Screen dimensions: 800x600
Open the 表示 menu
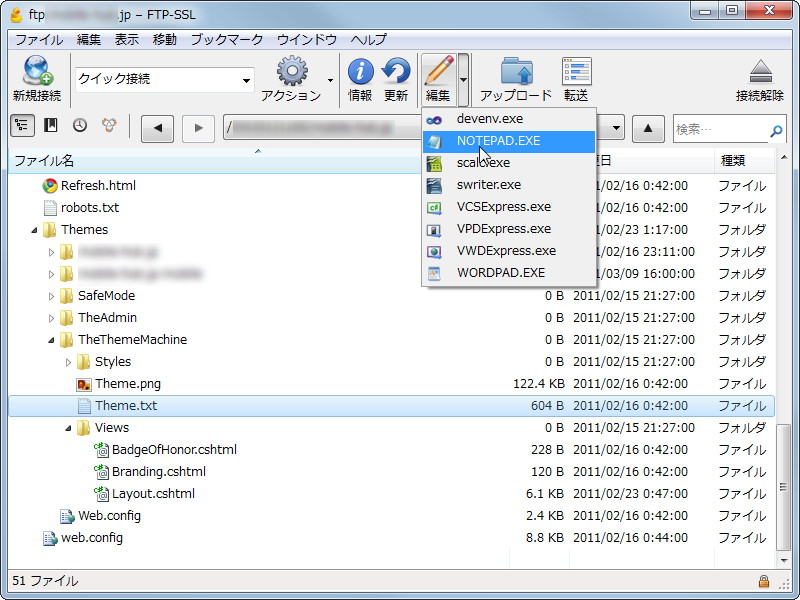[x=127, y=39]
